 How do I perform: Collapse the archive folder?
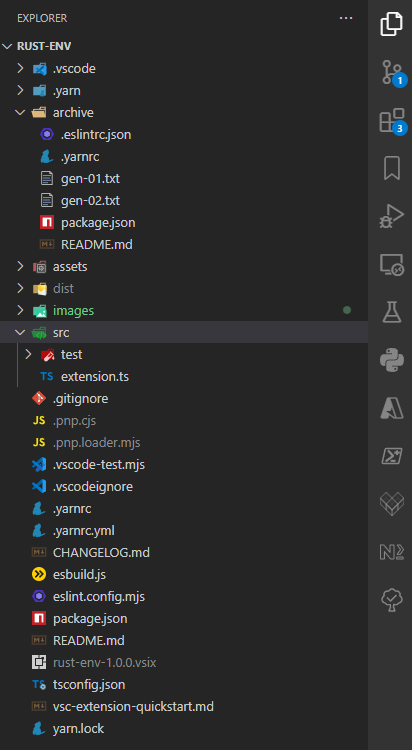[20, 112]
